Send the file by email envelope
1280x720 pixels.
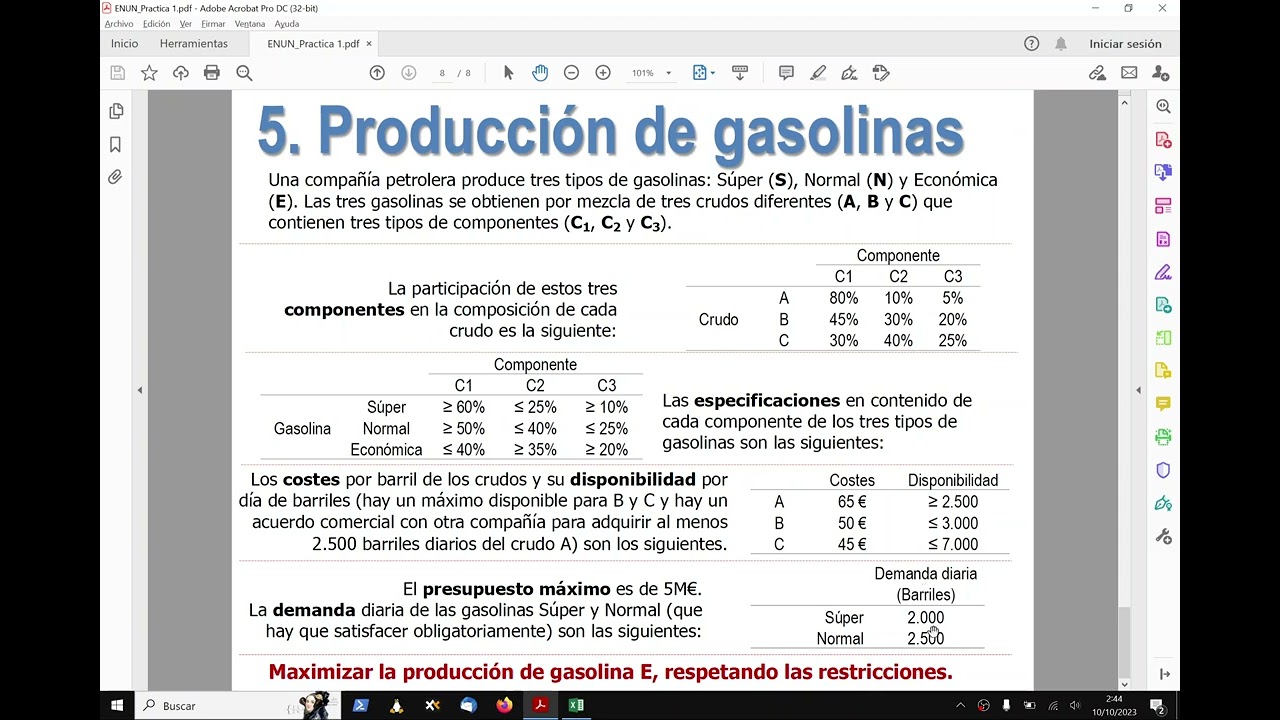tap(1129, 73)
